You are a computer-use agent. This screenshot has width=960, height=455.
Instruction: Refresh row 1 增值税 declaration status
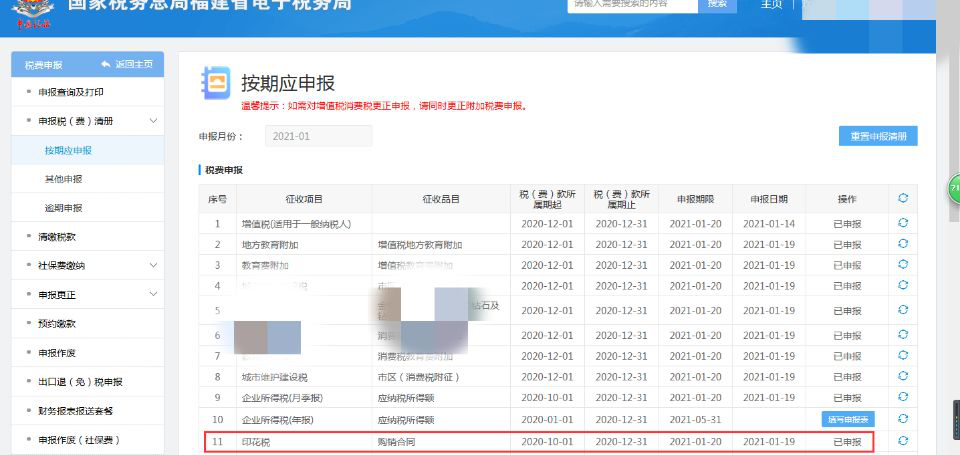coord(902,222)
